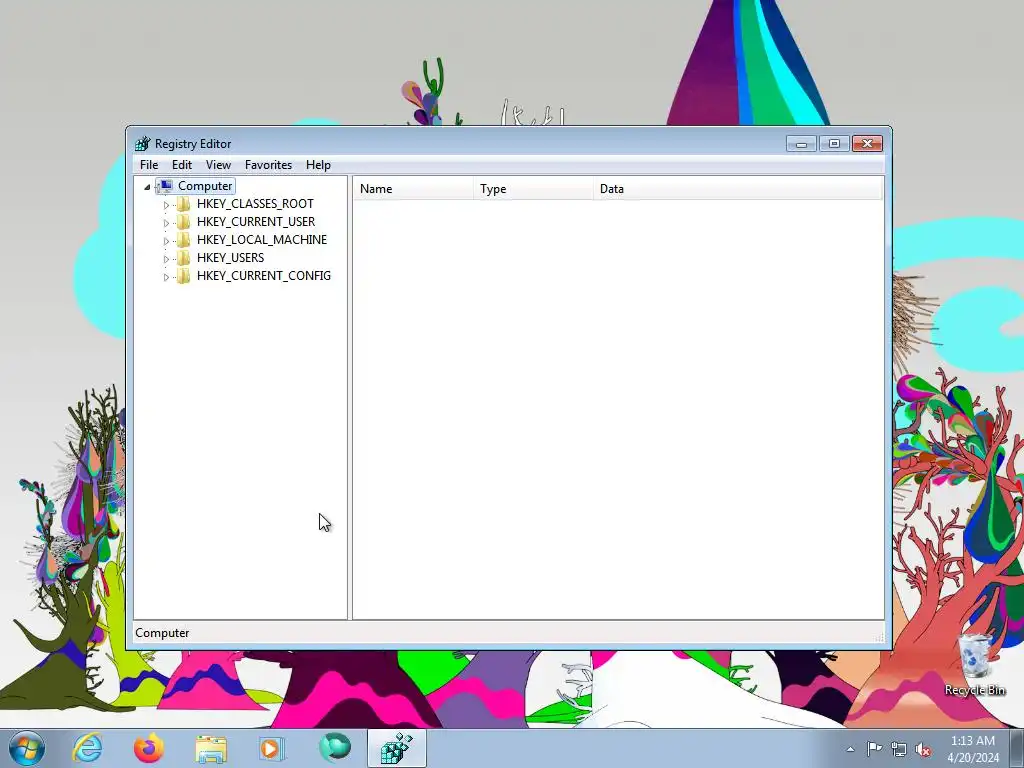The image size is (1024, 768).
Task: Collapse the Computer root node
Action: [147, 187]
